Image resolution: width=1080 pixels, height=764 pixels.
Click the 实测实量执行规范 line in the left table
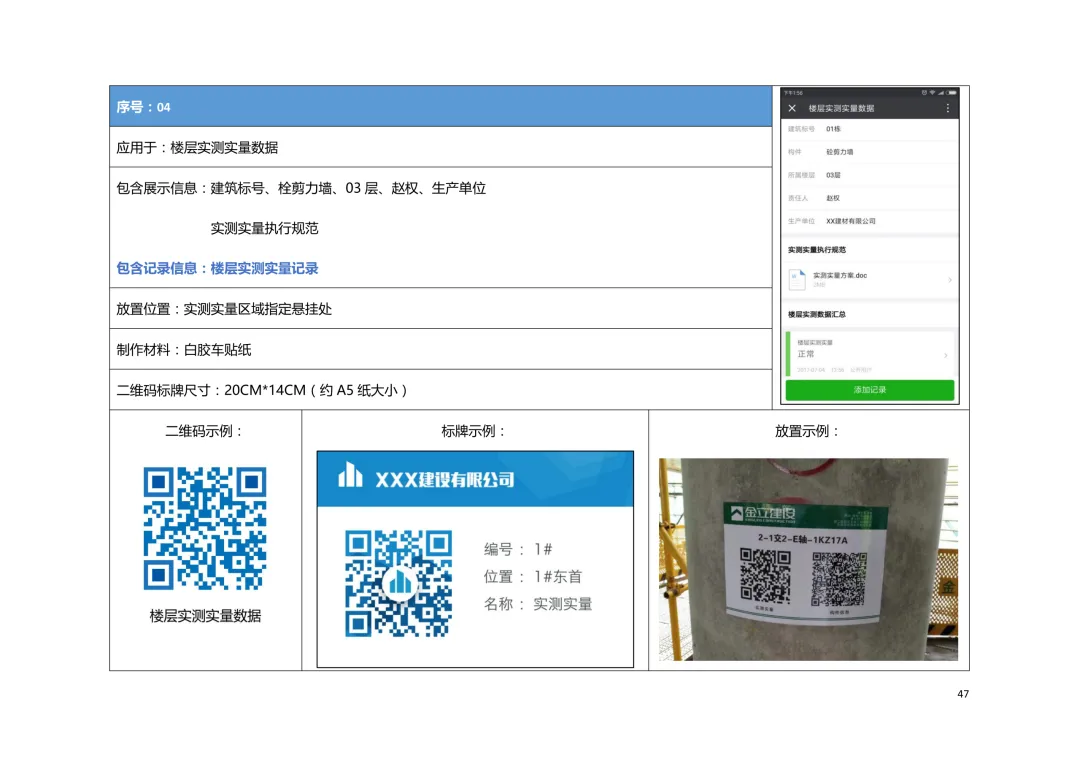264,228
